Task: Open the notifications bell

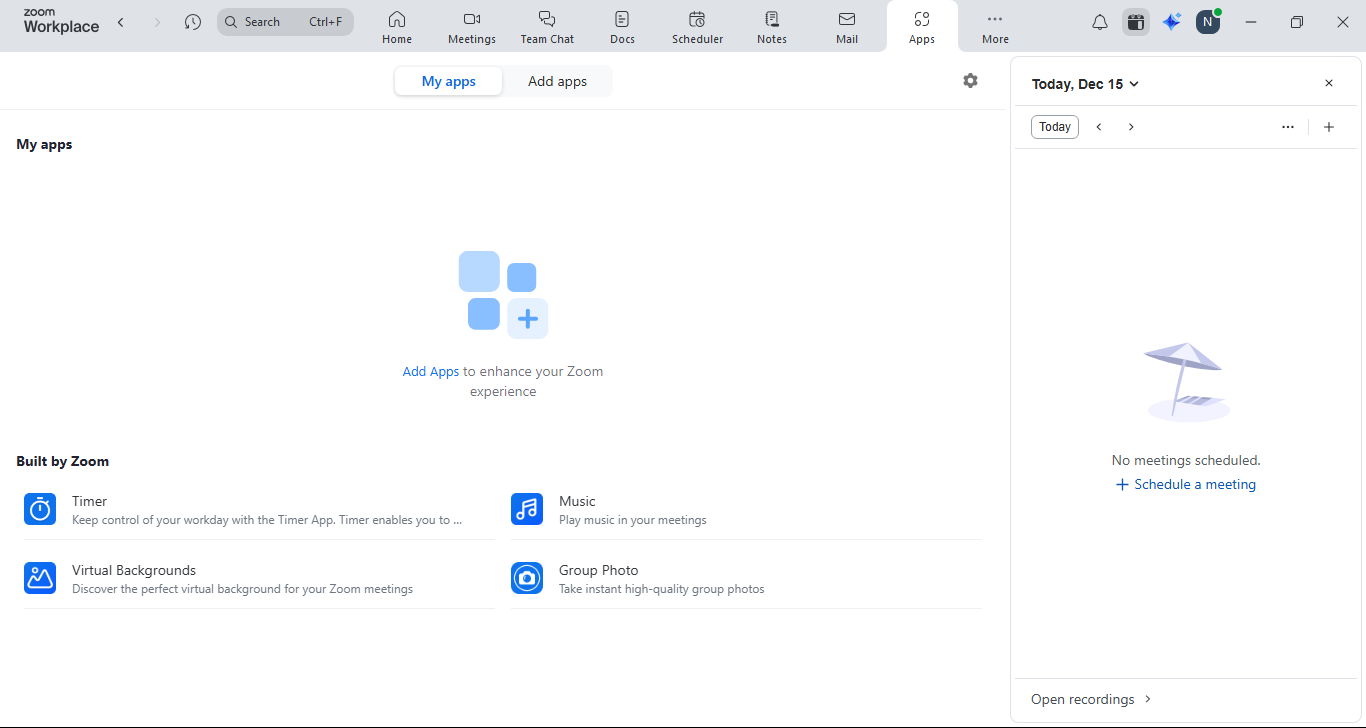Action: [1099, 22]
